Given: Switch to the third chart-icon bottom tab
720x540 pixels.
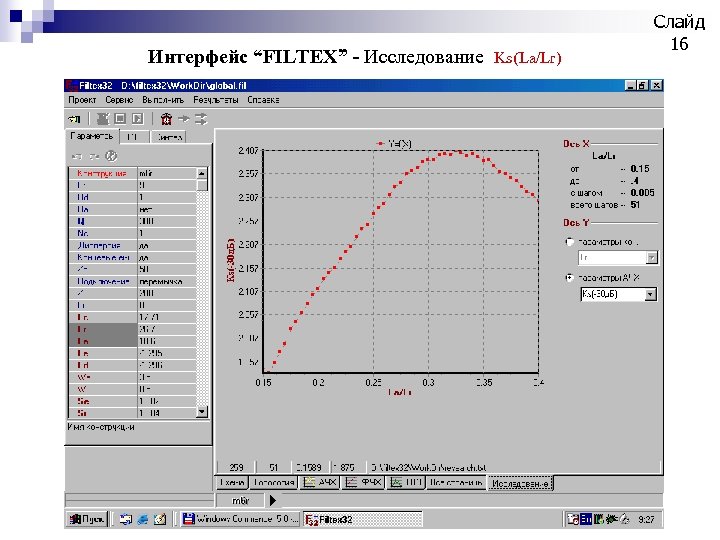Looking at the screenshot, I should coord(406,483).
